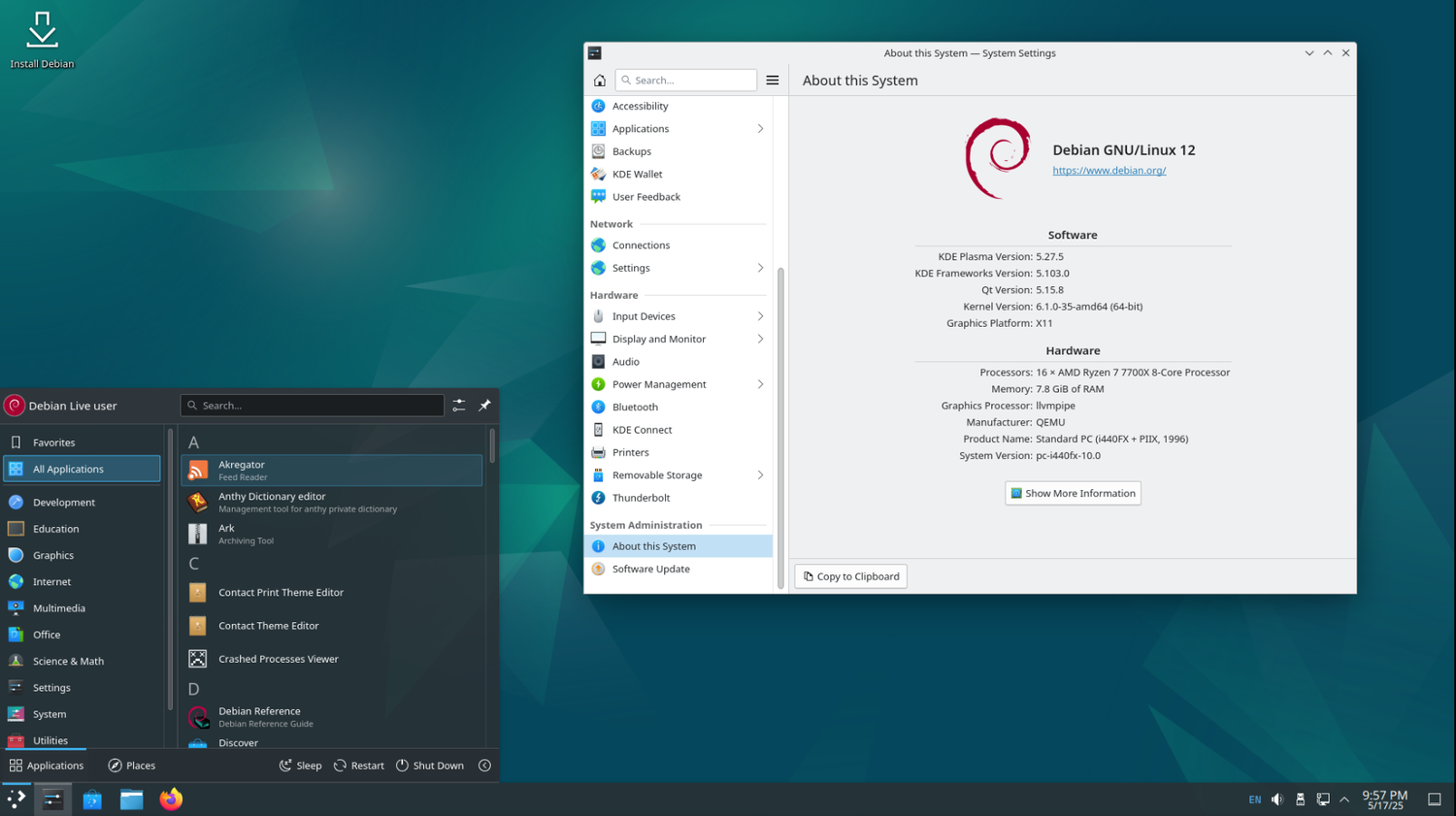This screenshot has height=816, width=1456.
Task: Expand the Removable Storage category
Action: pyautogui.click(x=760, y=475)
